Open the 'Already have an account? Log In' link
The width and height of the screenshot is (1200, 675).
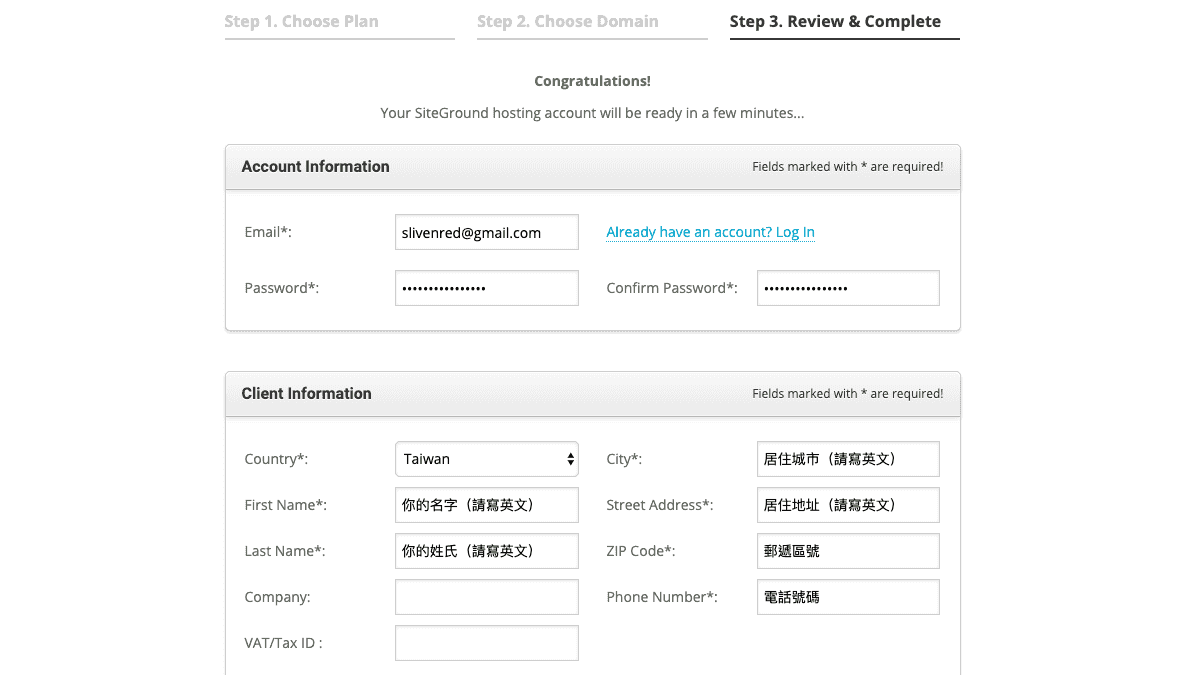710,232
